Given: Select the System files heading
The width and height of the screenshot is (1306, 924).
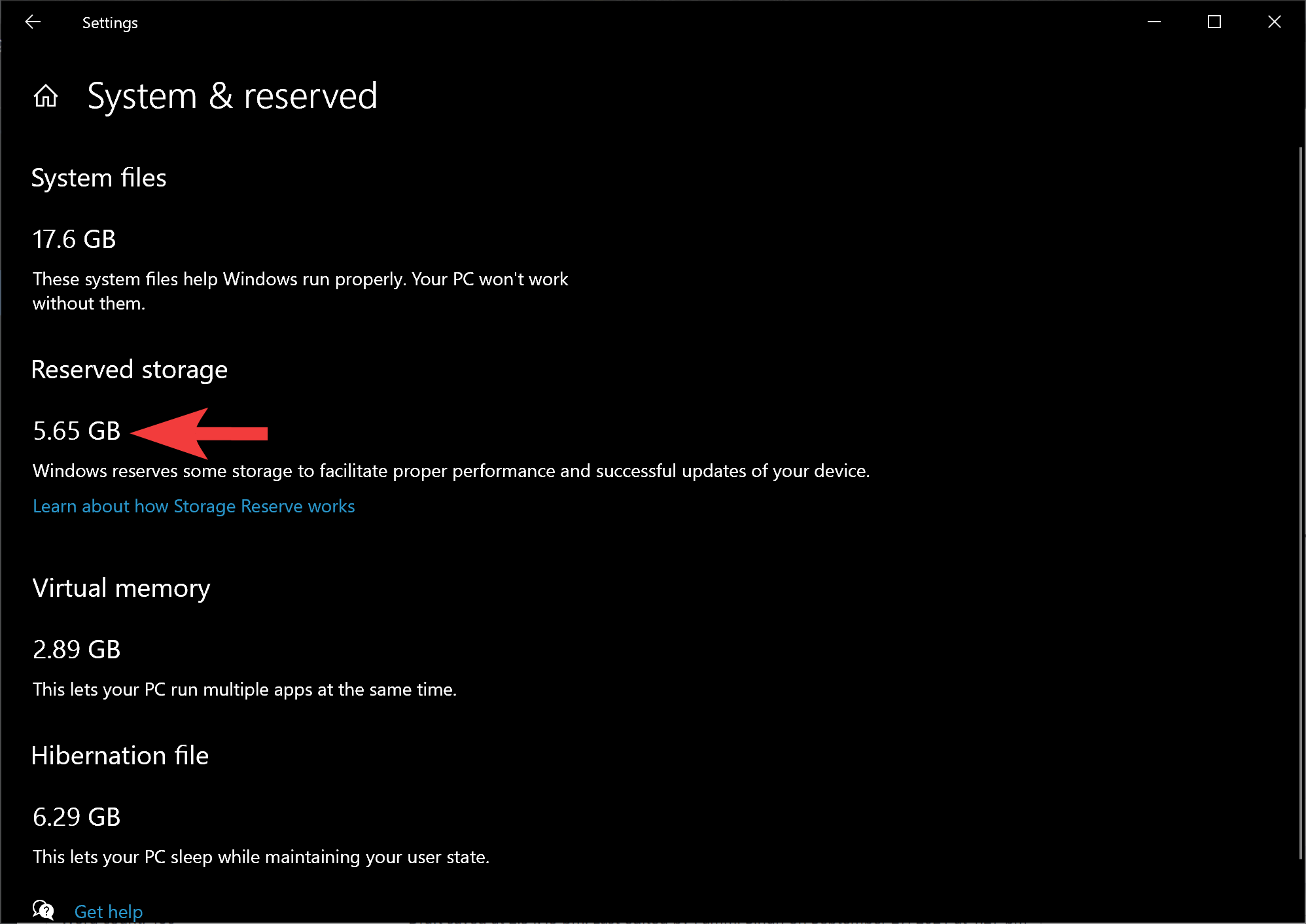Looking at the screenshot, I should 99,178.
